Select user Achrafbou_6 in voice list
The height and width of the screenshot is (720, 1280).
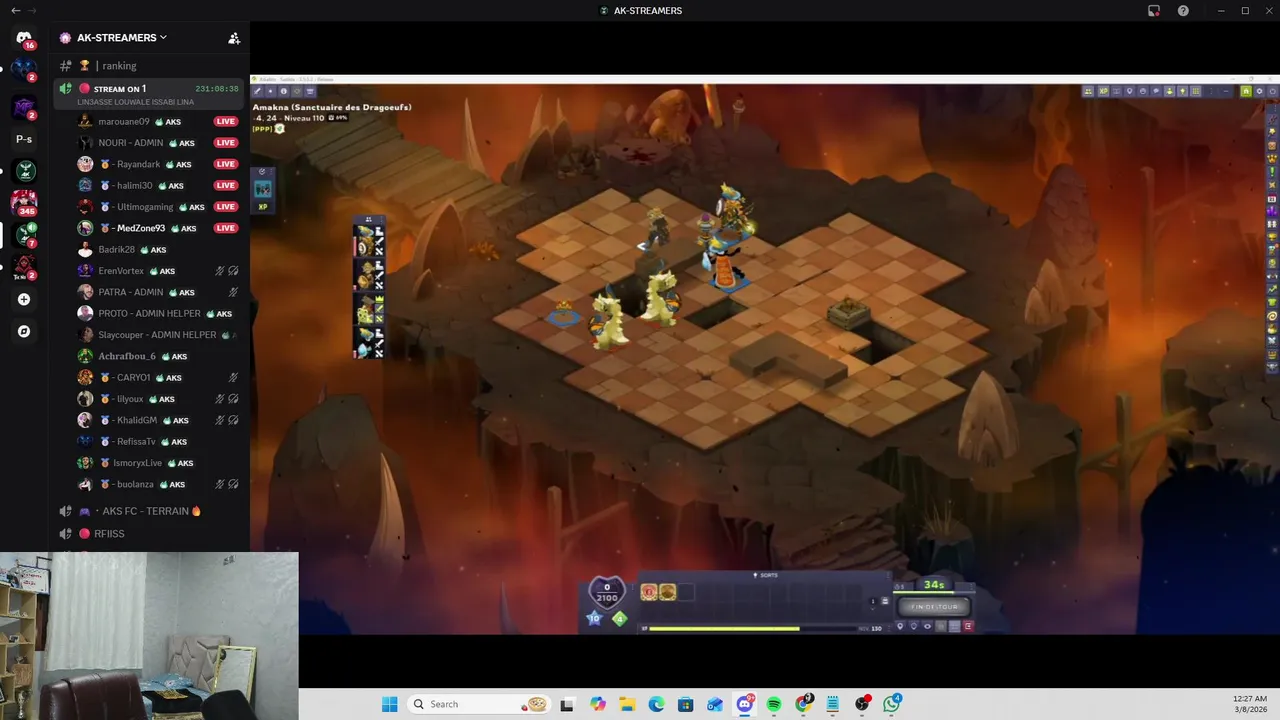click(160, 356)
